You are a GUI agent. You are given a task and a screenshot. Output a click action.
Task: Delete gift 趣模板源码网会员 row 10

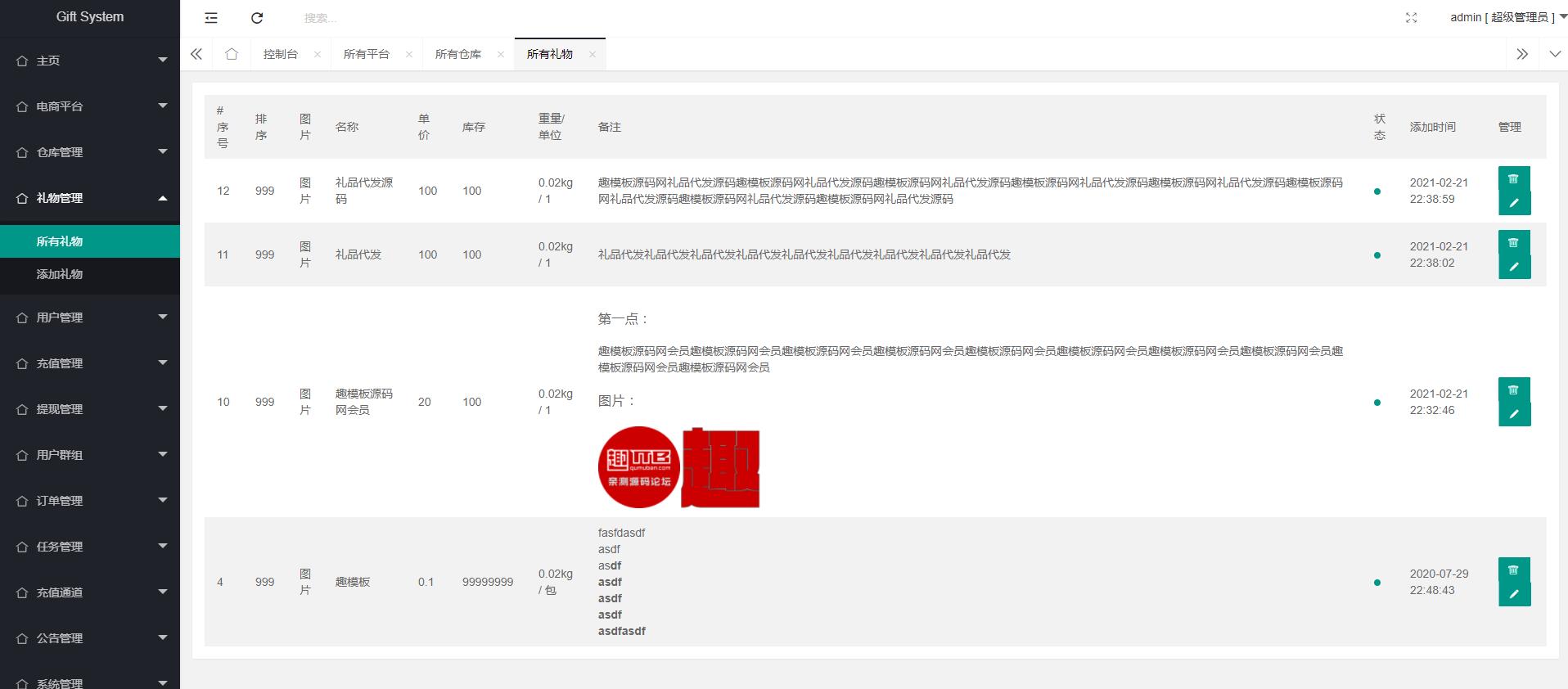point(1514,390)
